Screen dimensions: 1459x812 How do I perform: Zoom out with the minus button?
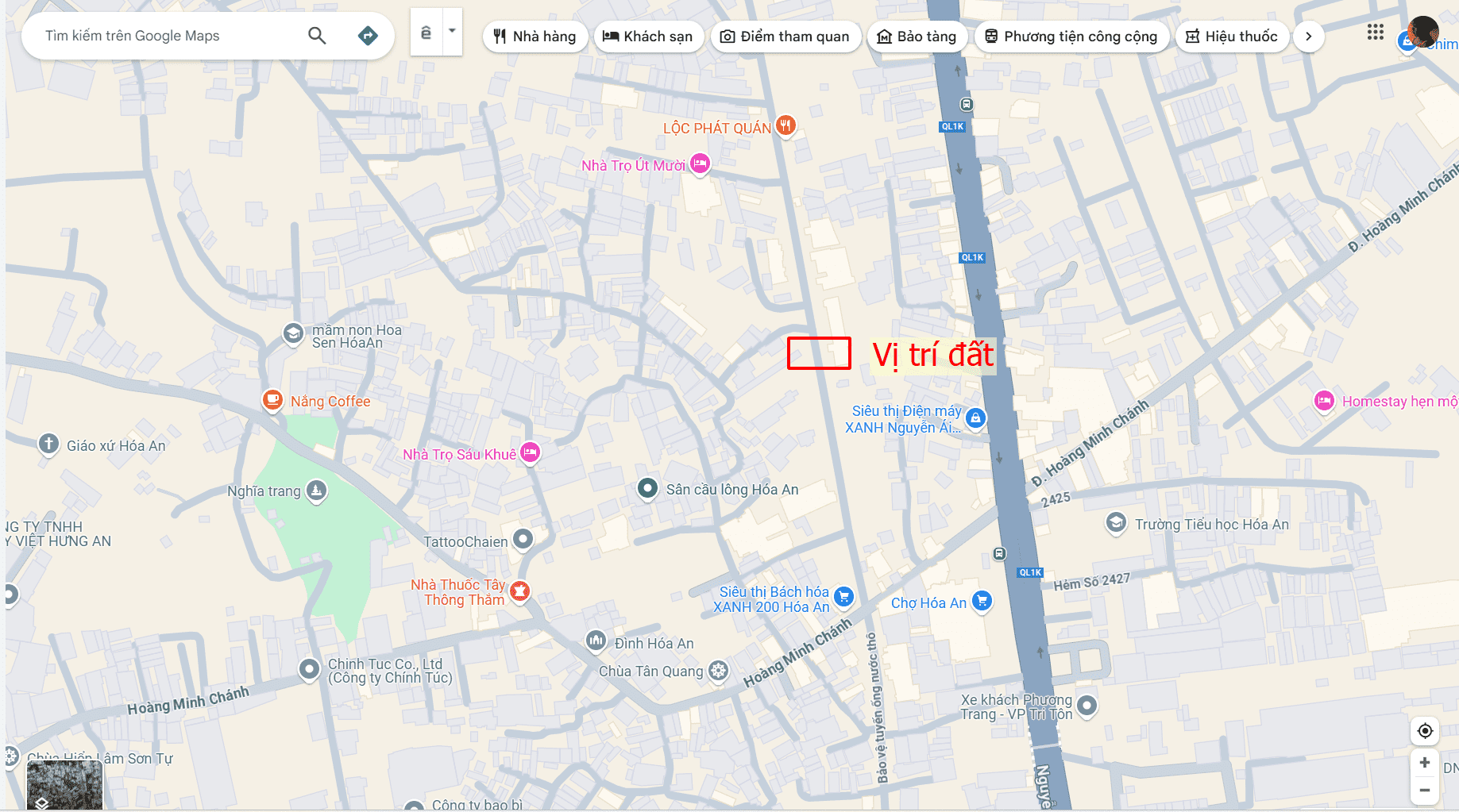(x=1425, y=791)
